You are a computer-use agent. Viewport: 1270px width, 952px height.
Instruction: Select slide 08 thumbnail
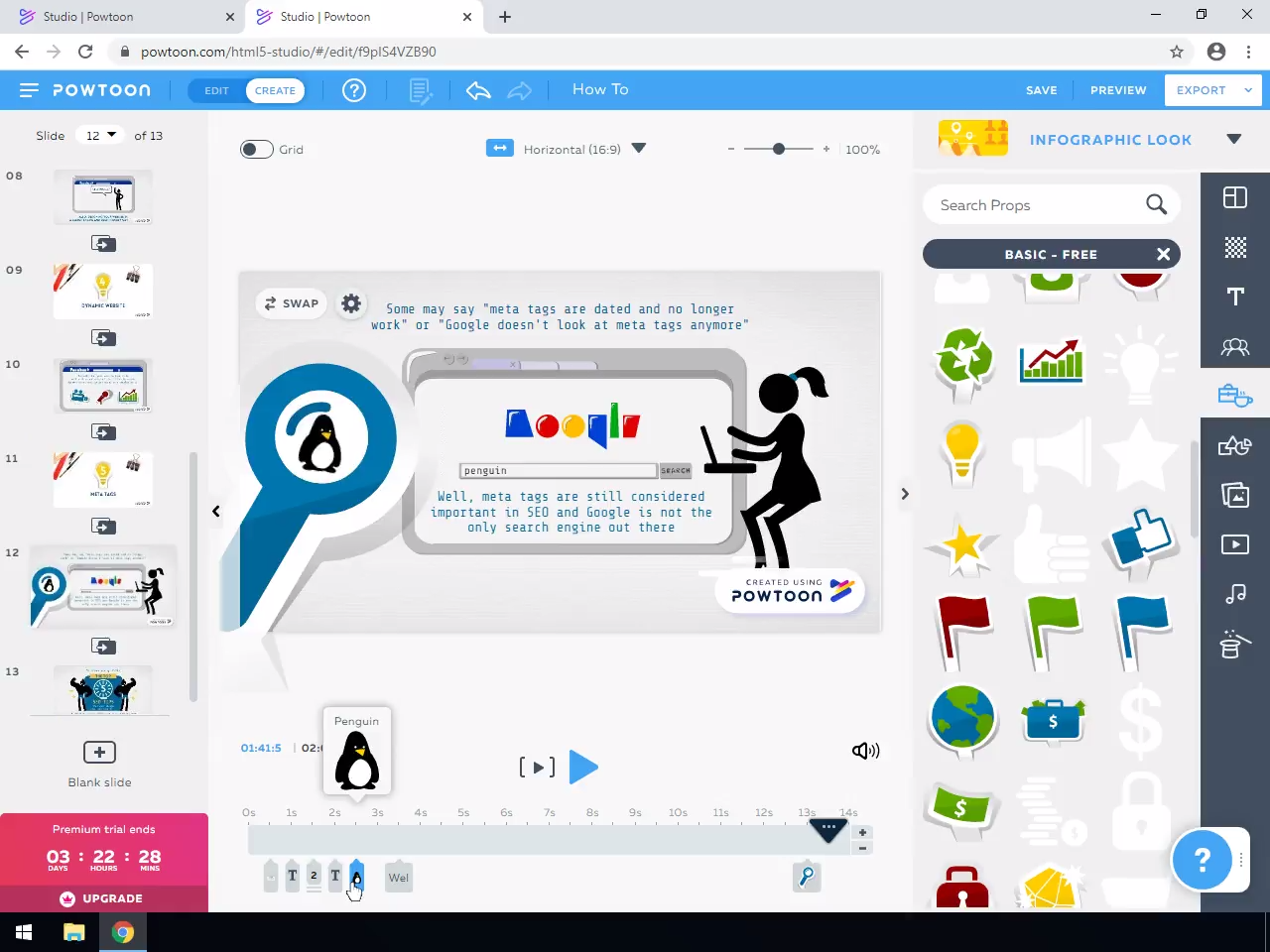click(x=103, y=197)
